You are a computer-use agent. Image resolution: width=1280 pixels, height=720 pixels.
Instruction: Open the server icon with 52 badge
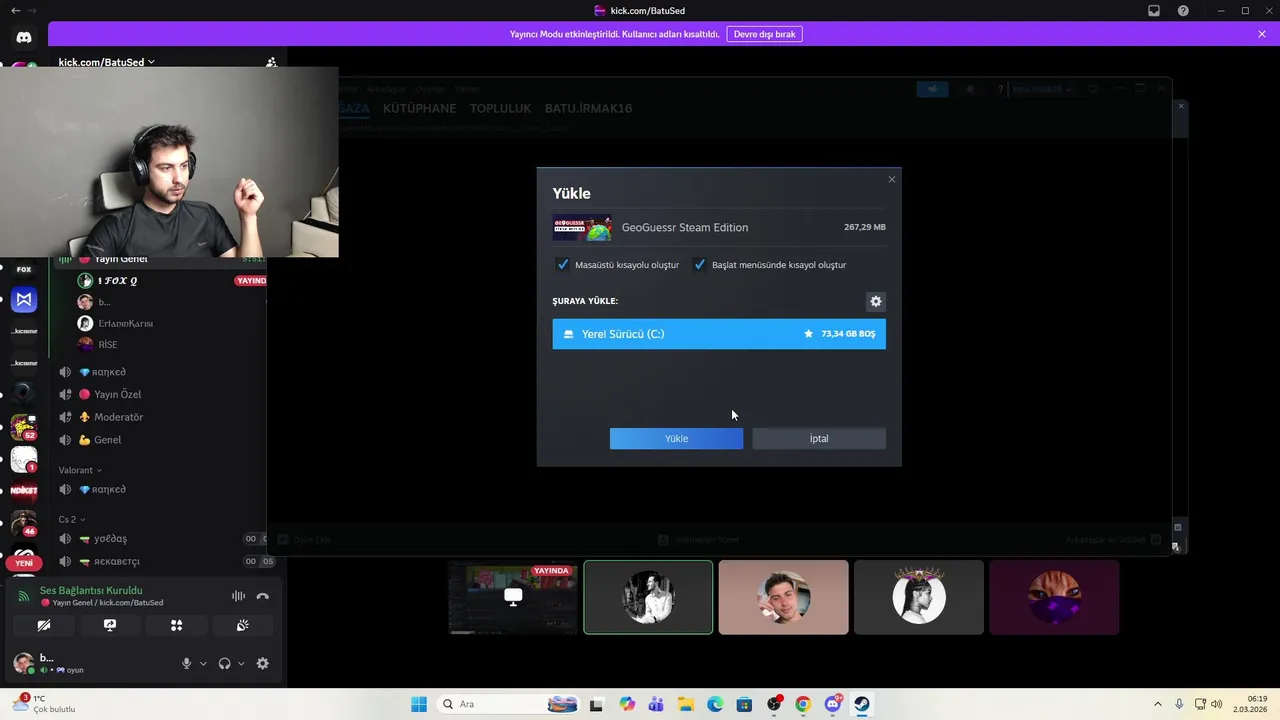point(24,427)
